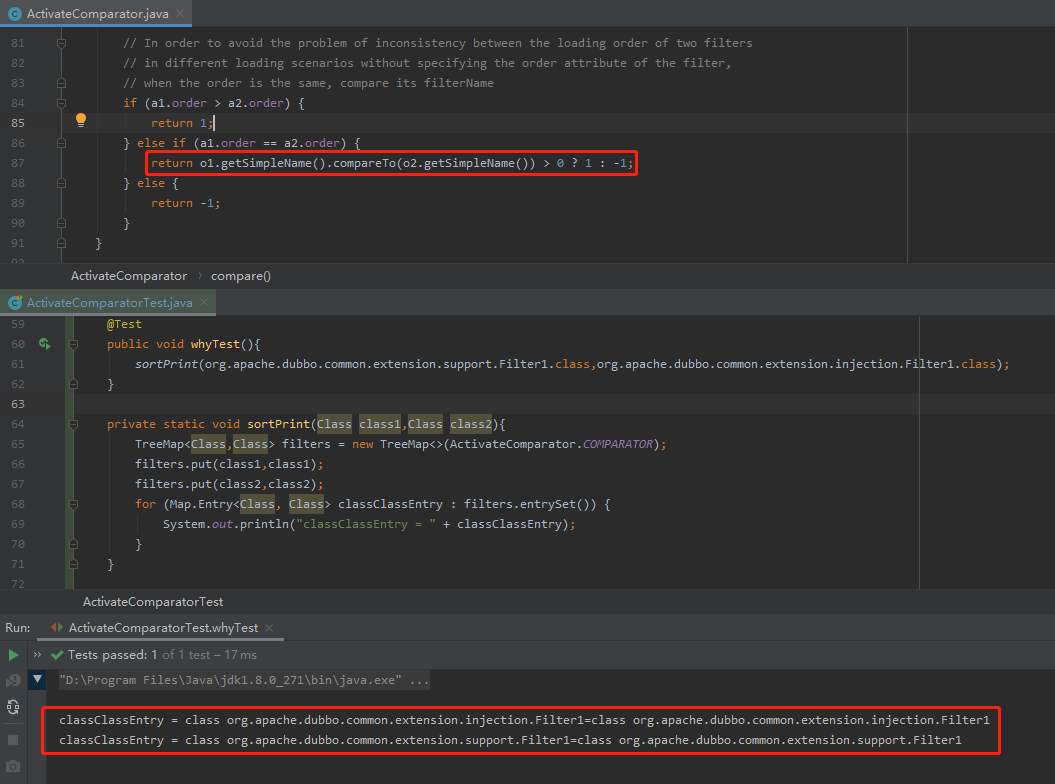Click compare() breadcrumb

click(x=241, y=276)
